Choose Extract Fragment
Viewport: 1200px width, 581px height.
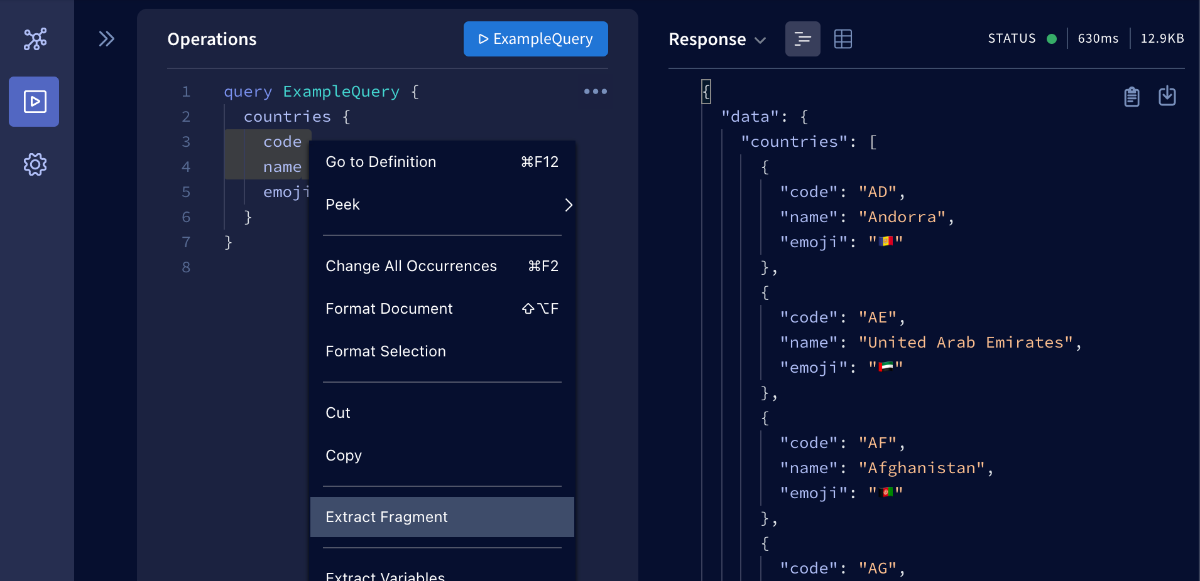tap(442, 517)
